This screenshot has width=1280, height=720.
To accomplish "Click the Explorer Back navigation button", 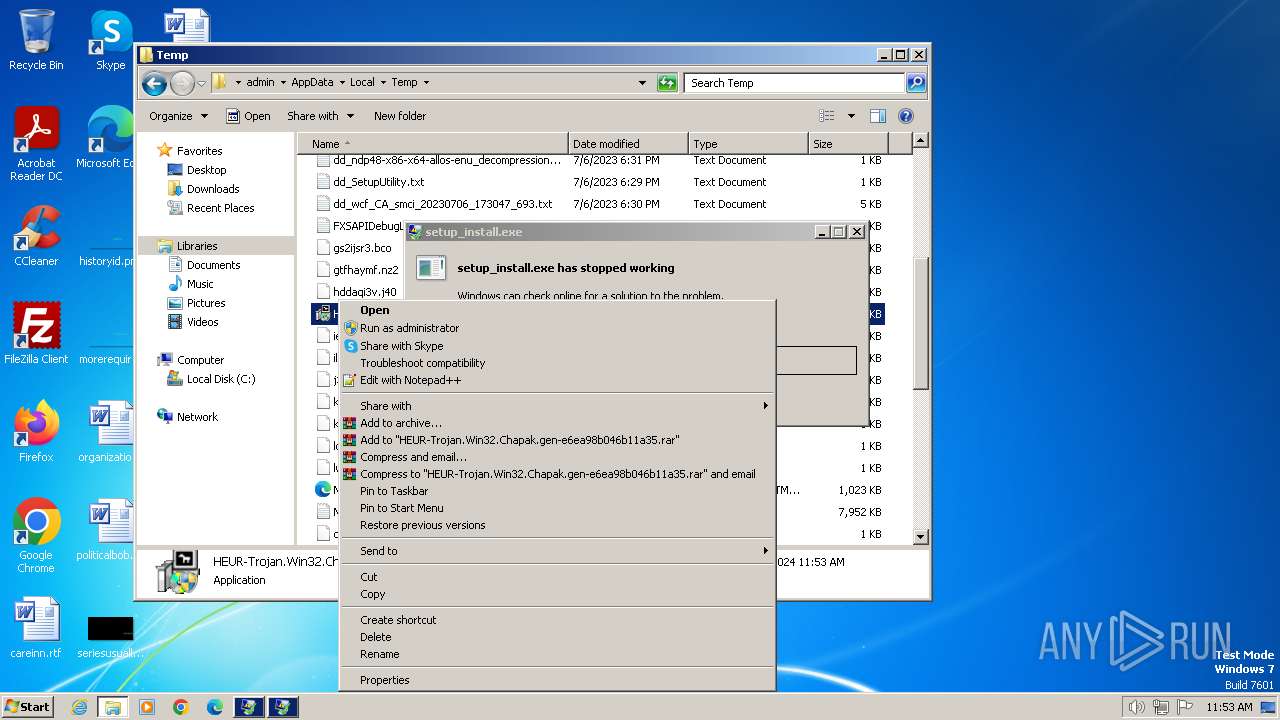I will coord(154,83).
